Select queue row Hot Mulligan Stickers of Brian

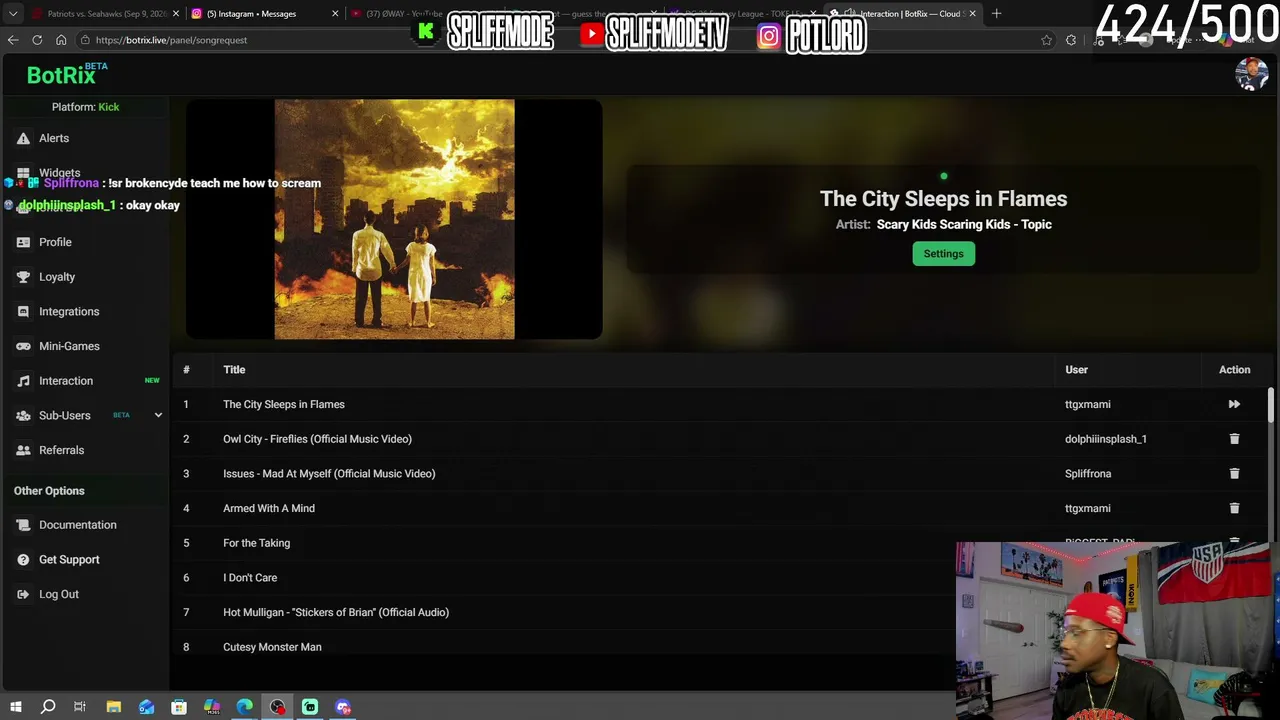(x=612, y=612)
